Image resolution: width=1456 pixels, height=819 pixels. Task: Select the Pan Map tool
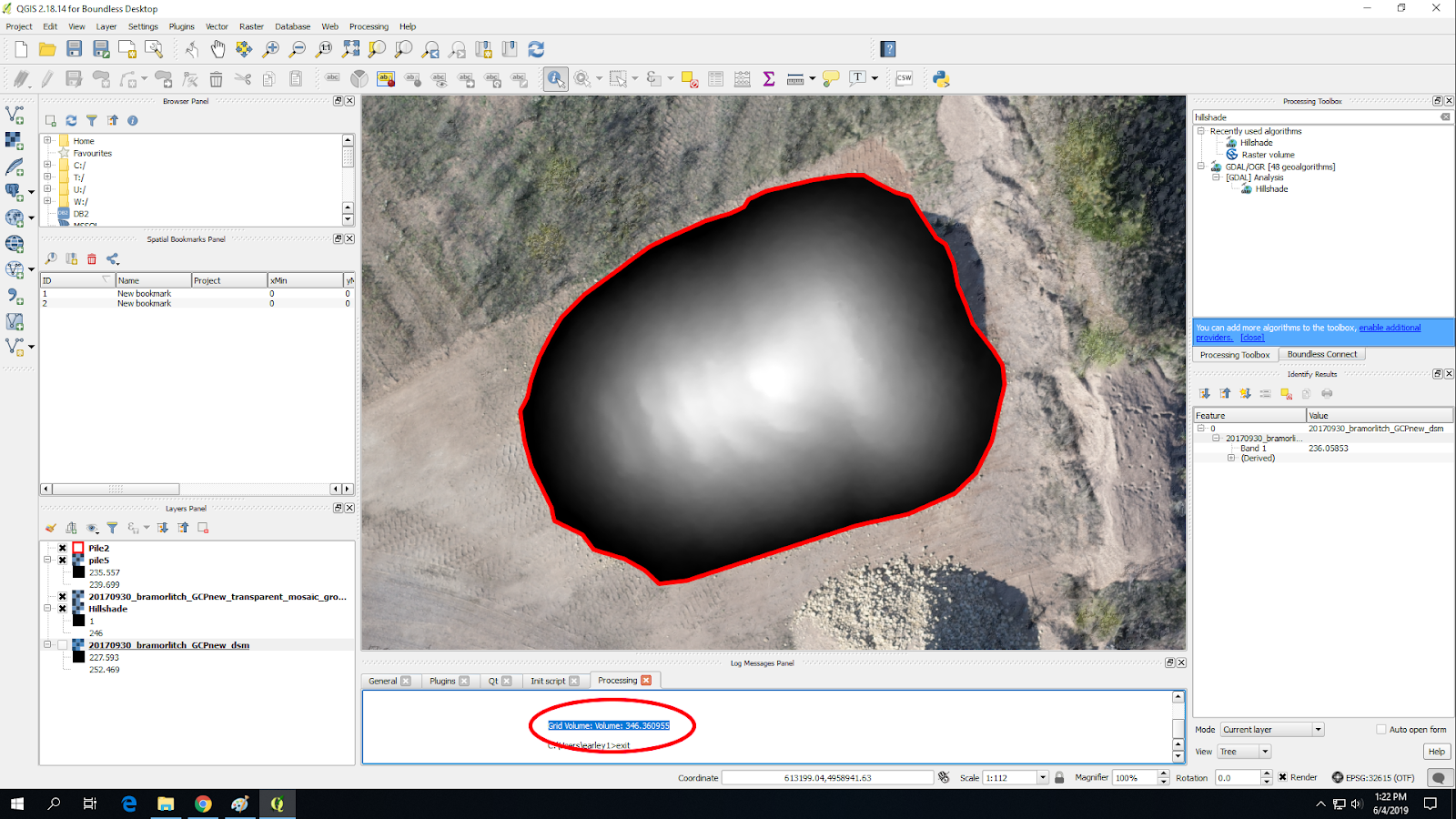pyautogui.click(x=217, y=48)
